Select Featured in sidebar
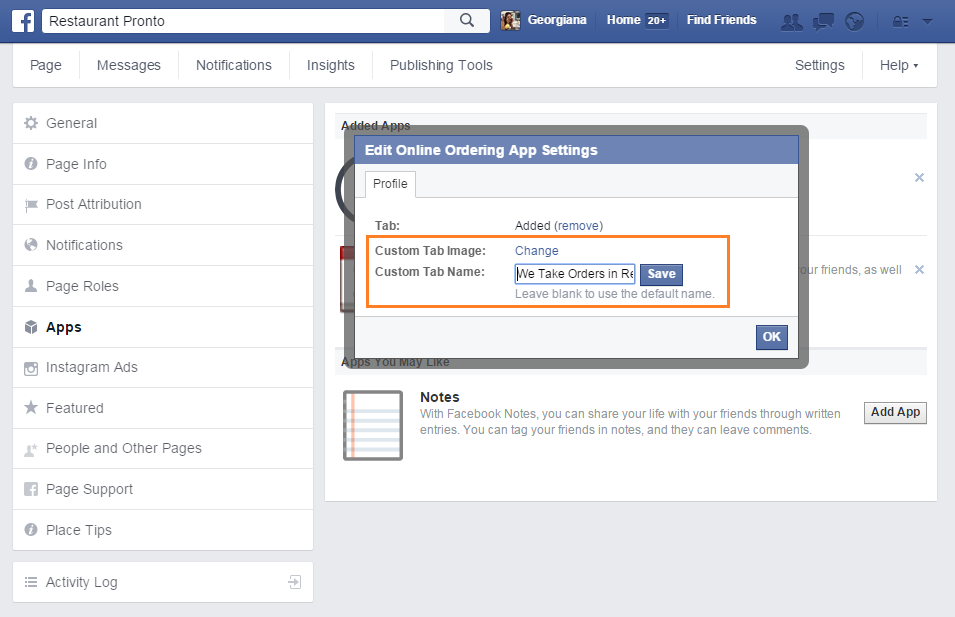The width and height of the screenshot is (955, 617). pyautogui.click(x=163, y=407)
